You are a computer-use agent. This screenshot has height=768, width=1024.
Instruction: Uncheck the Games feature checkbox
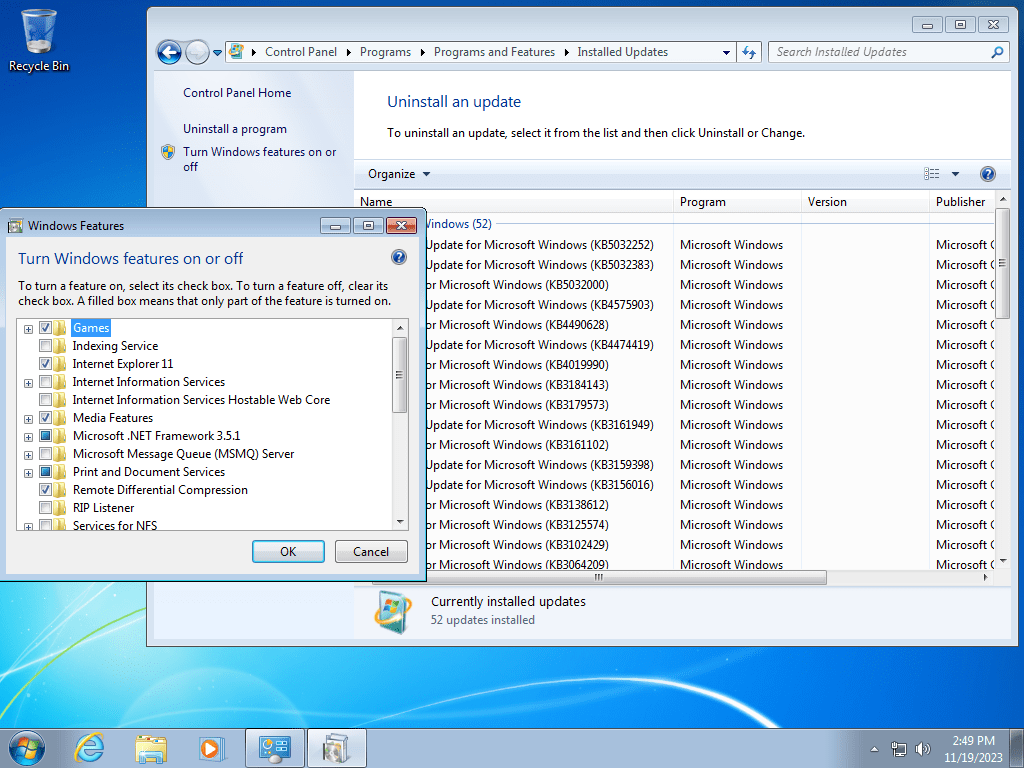(x=45, y=328)
